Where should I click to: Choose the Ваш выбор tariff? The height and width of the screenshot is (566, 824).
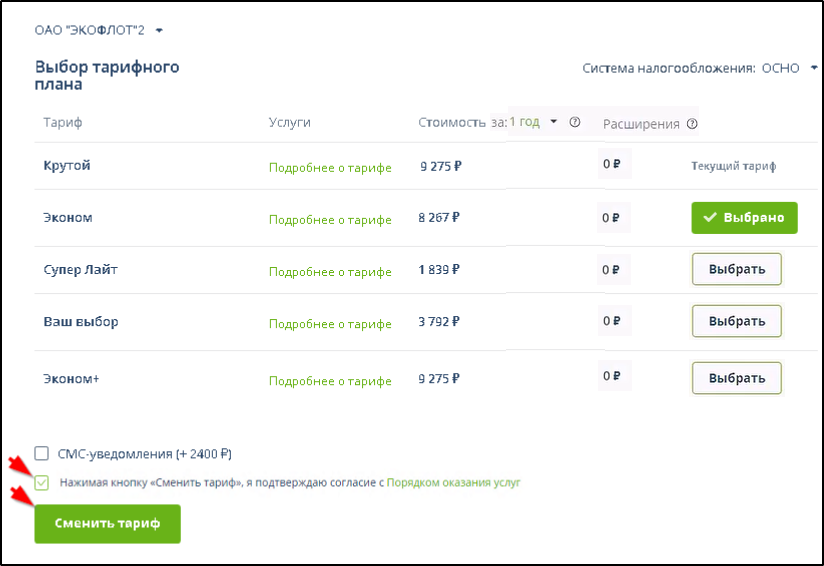736,321
